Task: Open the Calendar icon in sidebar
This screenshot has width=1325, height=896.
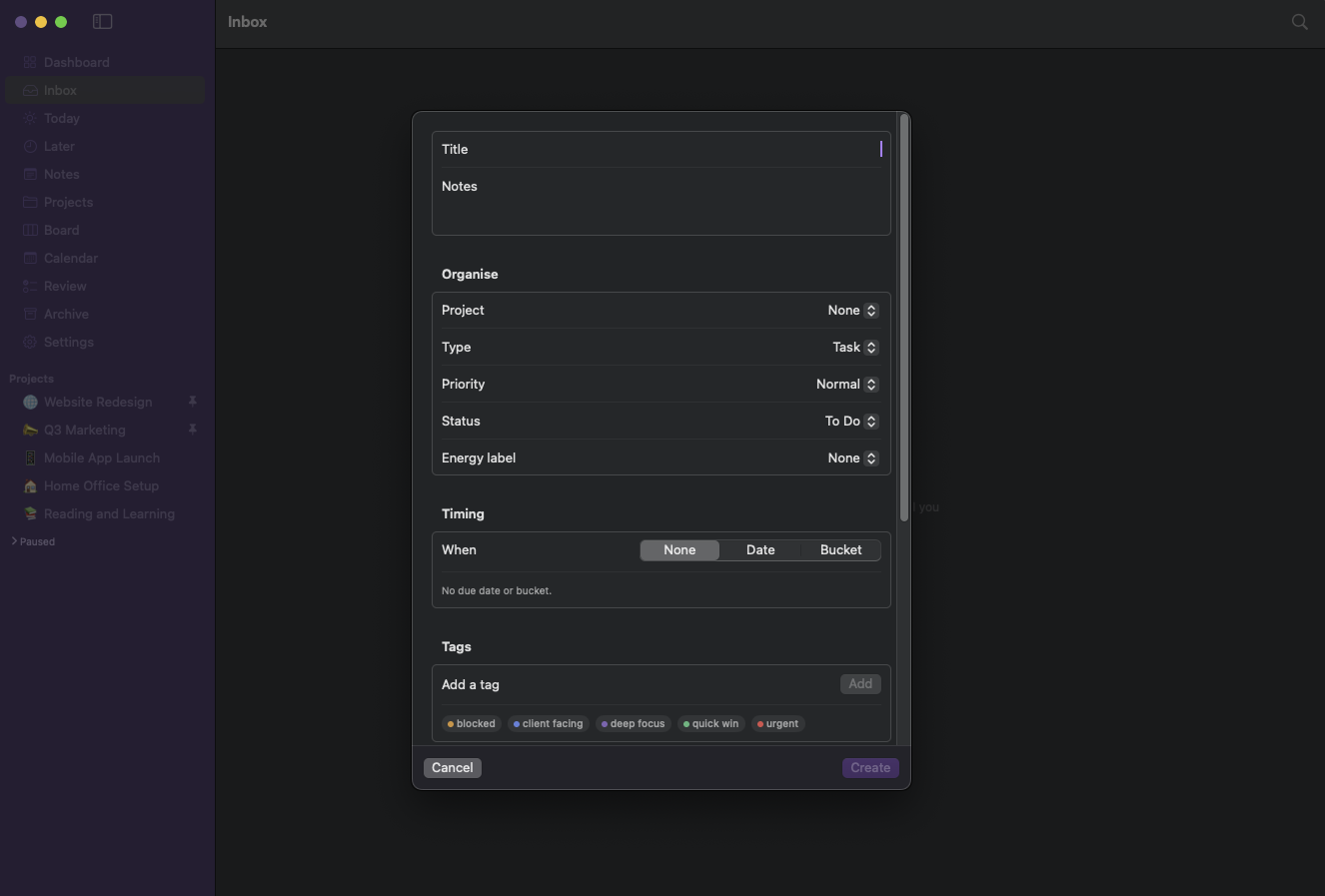Action: tap(30, 258)
